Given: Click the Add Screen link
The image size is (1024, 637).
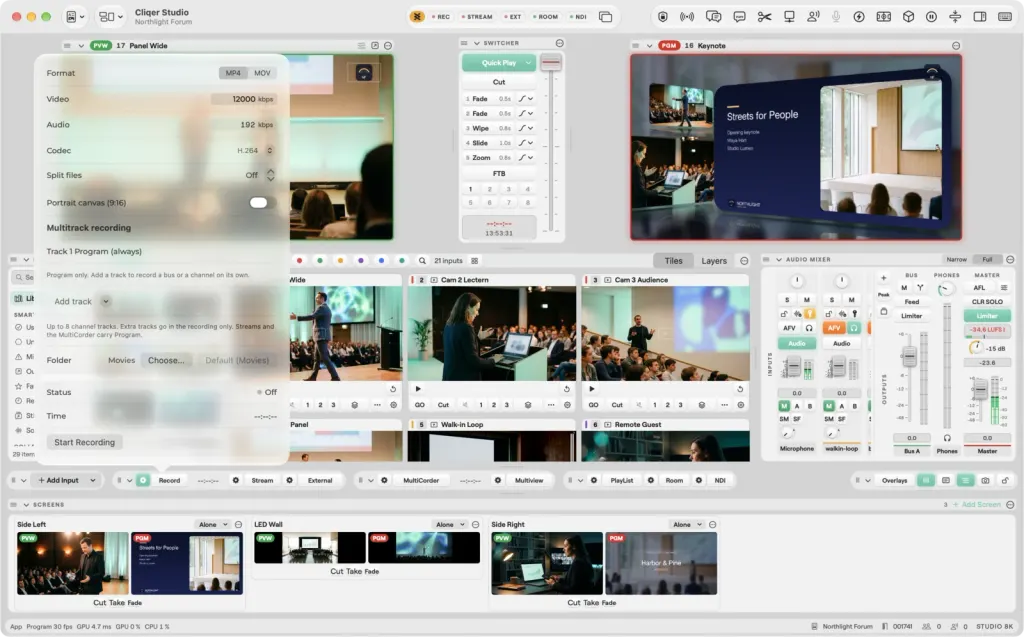Looking at the screenshot, I should 977,505.
